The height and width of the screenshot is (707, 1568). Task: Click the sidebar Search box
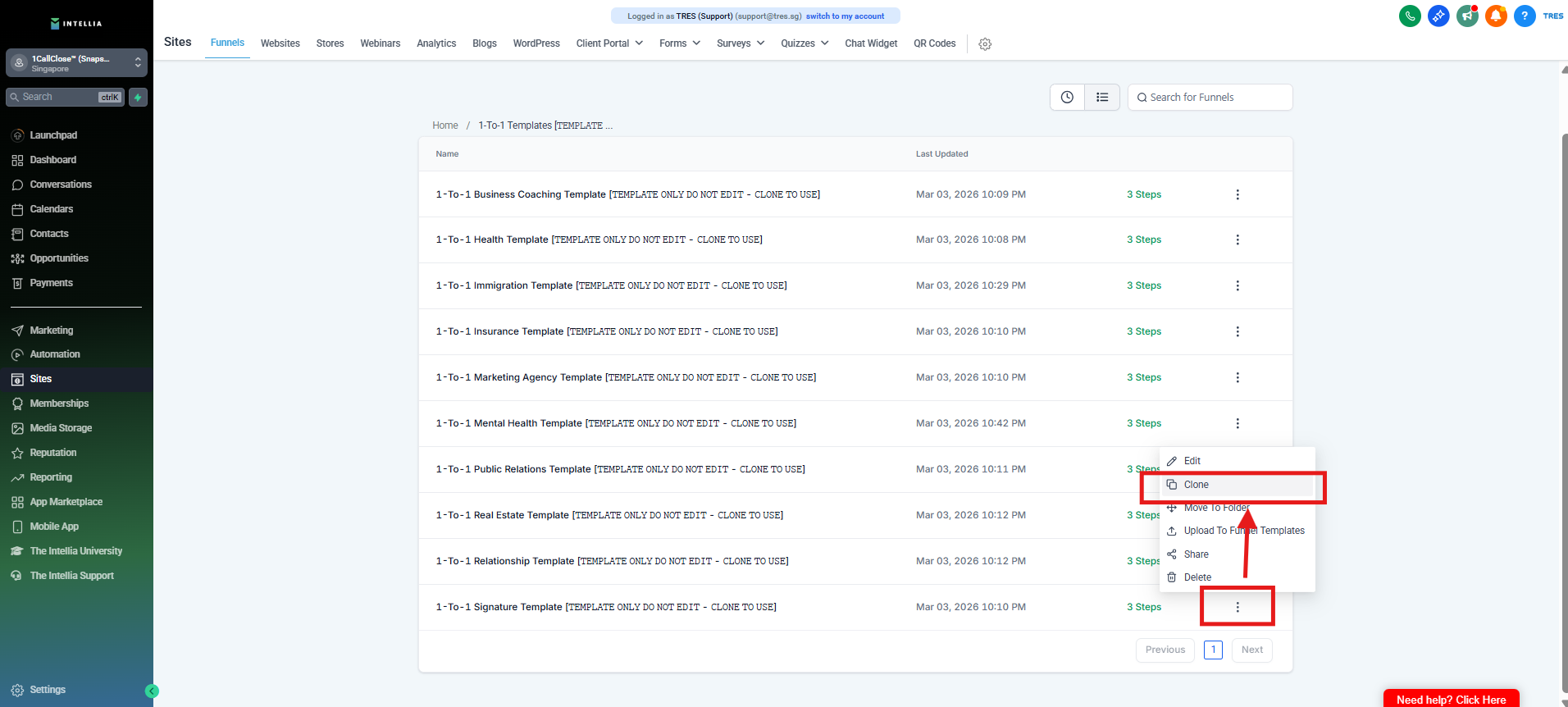pos(65,98)
